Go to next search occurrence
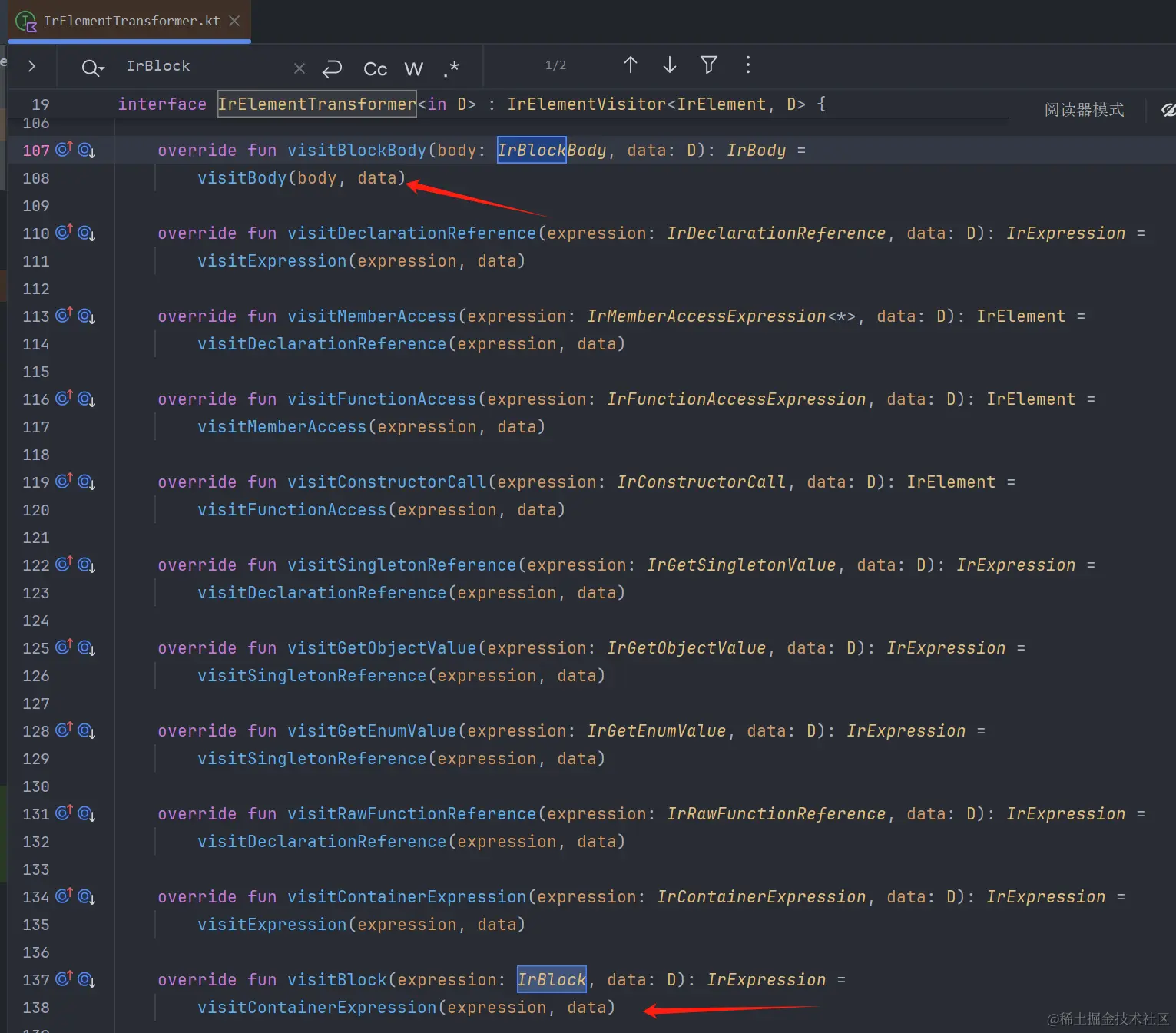The width and height of the screenshot is (1176, 1033). 669,65
